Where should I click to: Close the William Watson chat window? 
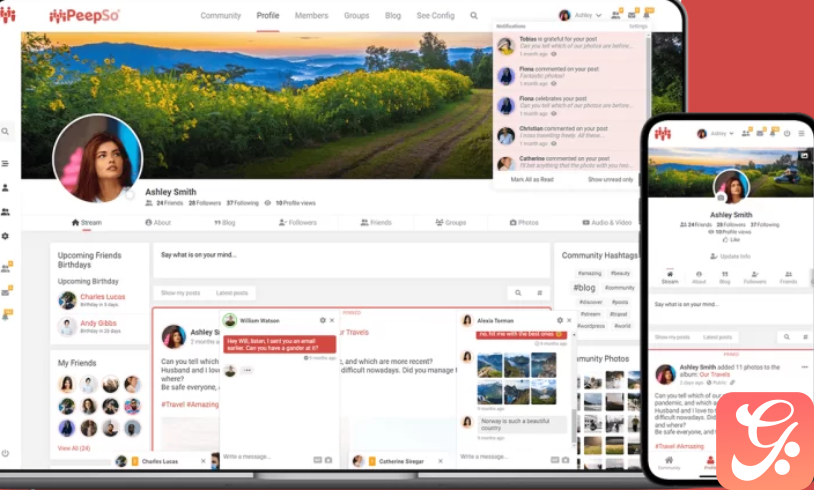click(332, 320)
